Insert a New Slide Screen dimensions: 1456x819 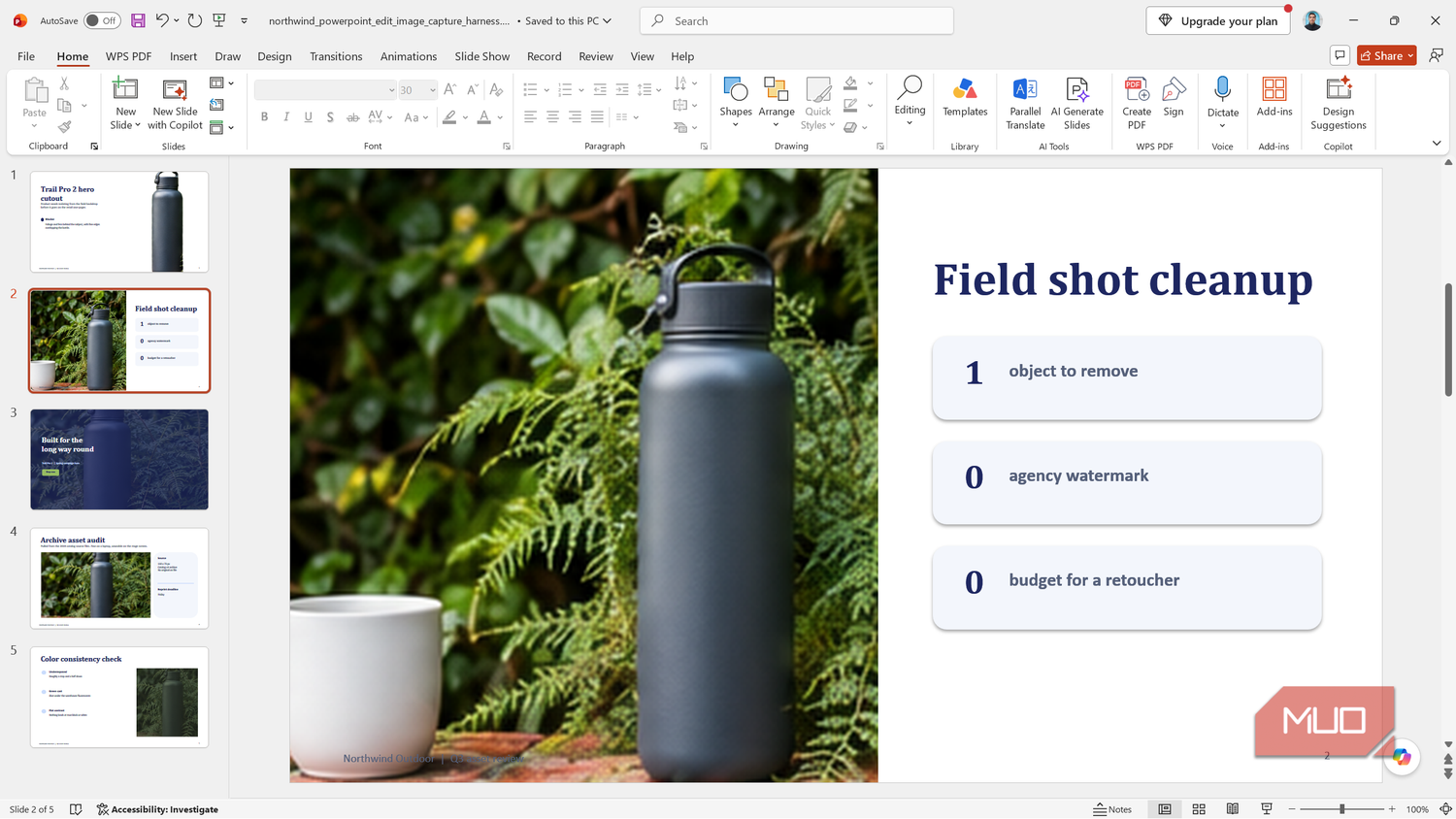pyautogui.click(x=125, y=103)
